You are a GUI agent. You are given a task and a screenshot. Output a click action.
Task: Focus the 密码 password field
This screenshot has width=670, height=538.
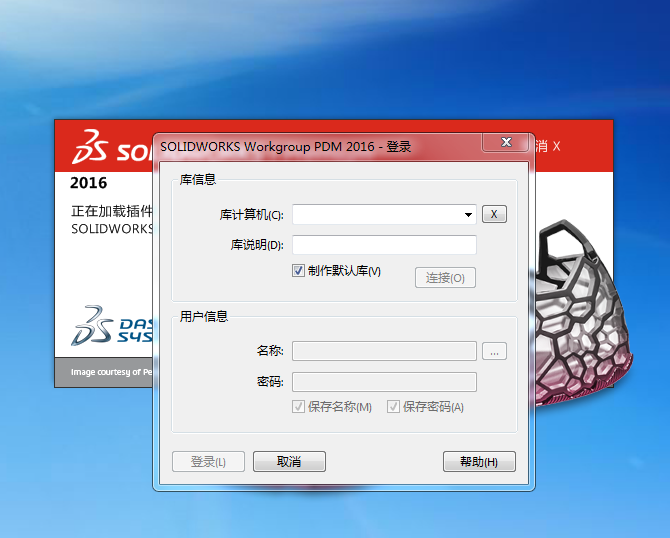coord(384,382)
